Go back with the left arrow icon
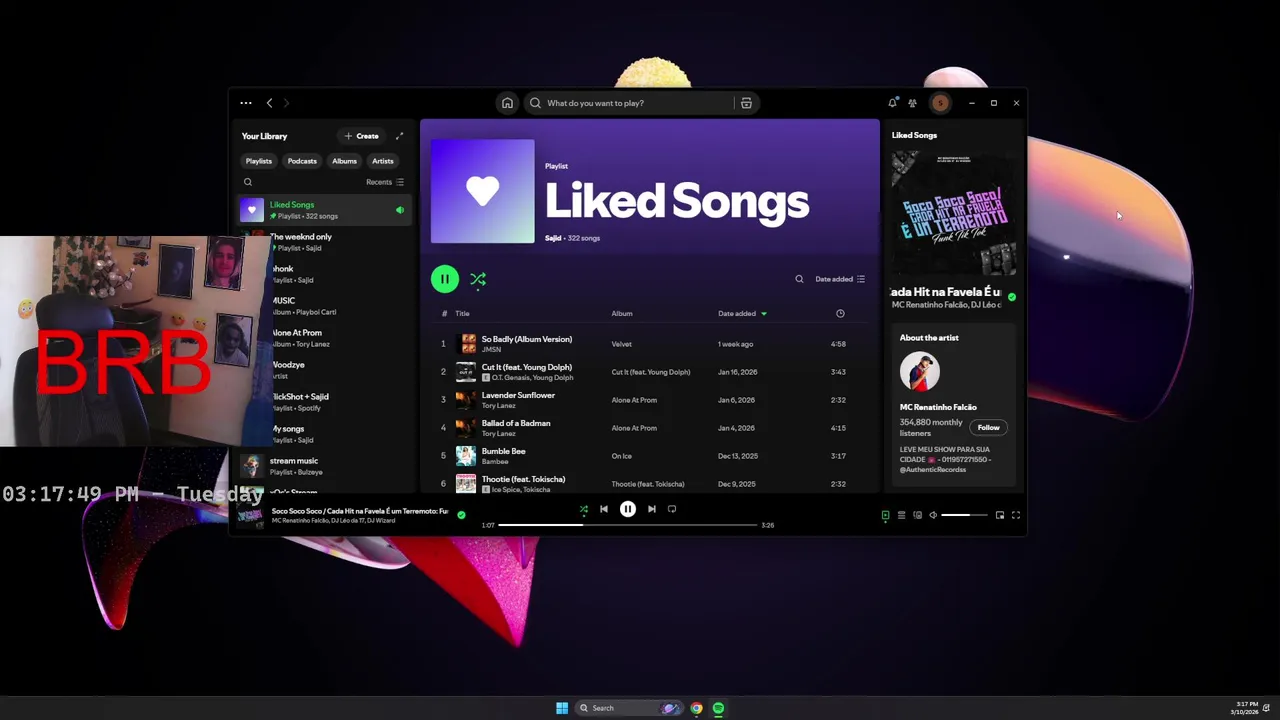Viewport: 1280px width, 720px height. (269, 103)
